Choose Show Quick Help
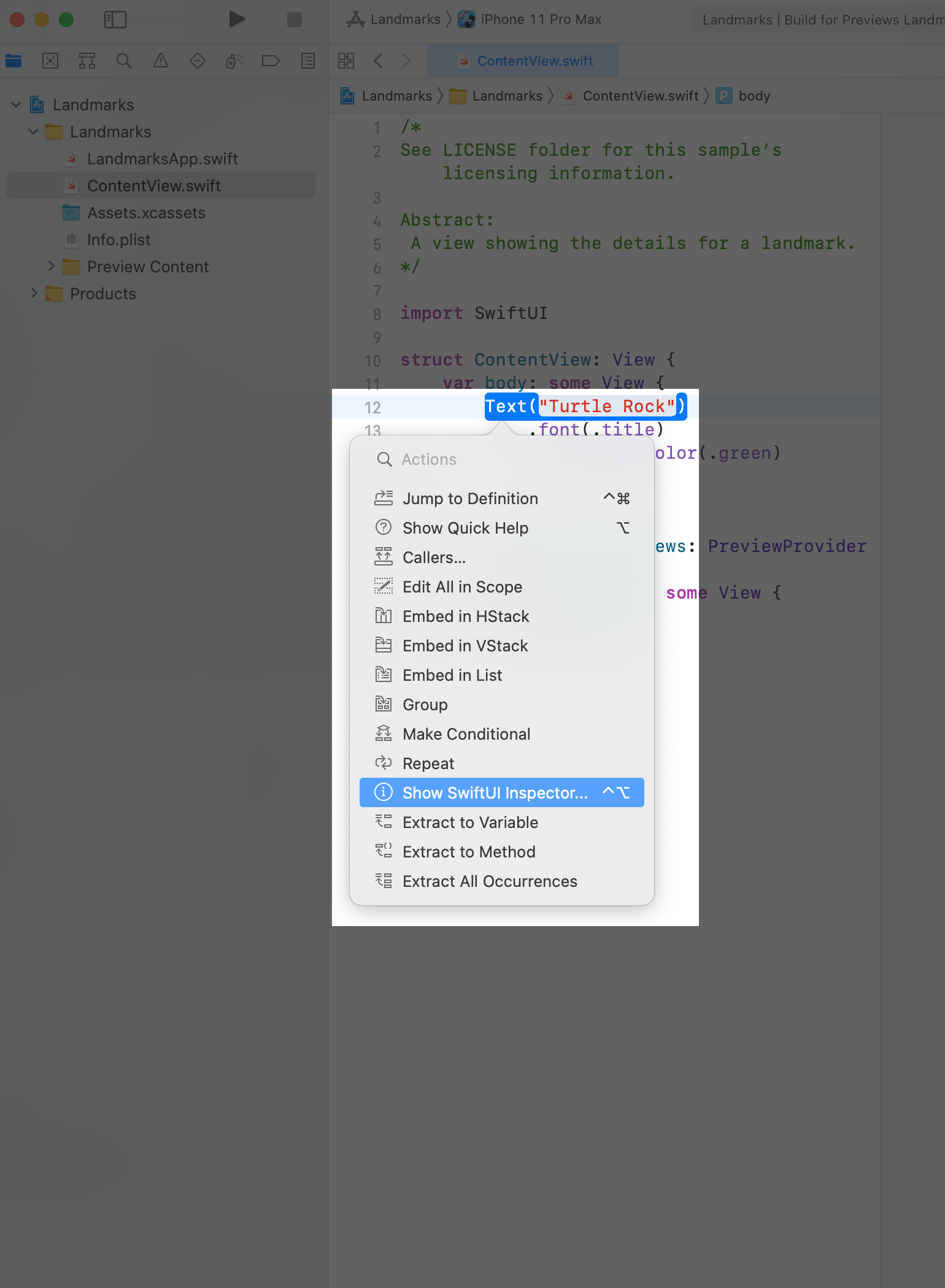 point(502,528)
